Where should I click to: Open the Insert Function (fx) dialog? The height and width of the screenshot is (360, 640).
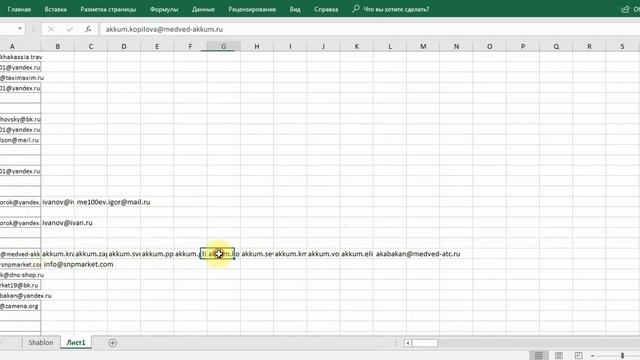[88, 29]
